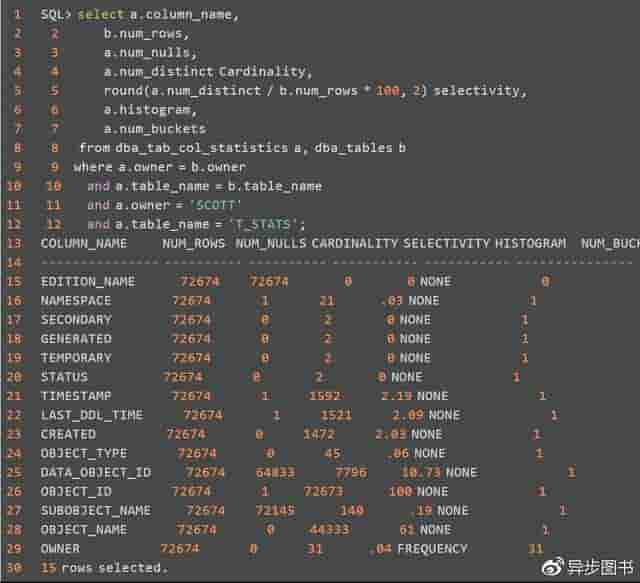Select the CARDINALITY column header
The image size is (640, 583).
(355, 243)
